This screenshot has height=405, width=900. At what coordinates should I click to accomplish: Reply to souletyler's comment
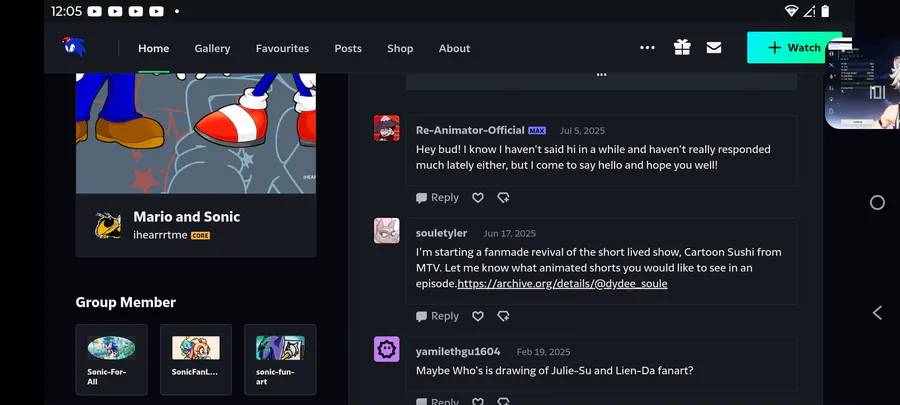[x=437, y=316]
